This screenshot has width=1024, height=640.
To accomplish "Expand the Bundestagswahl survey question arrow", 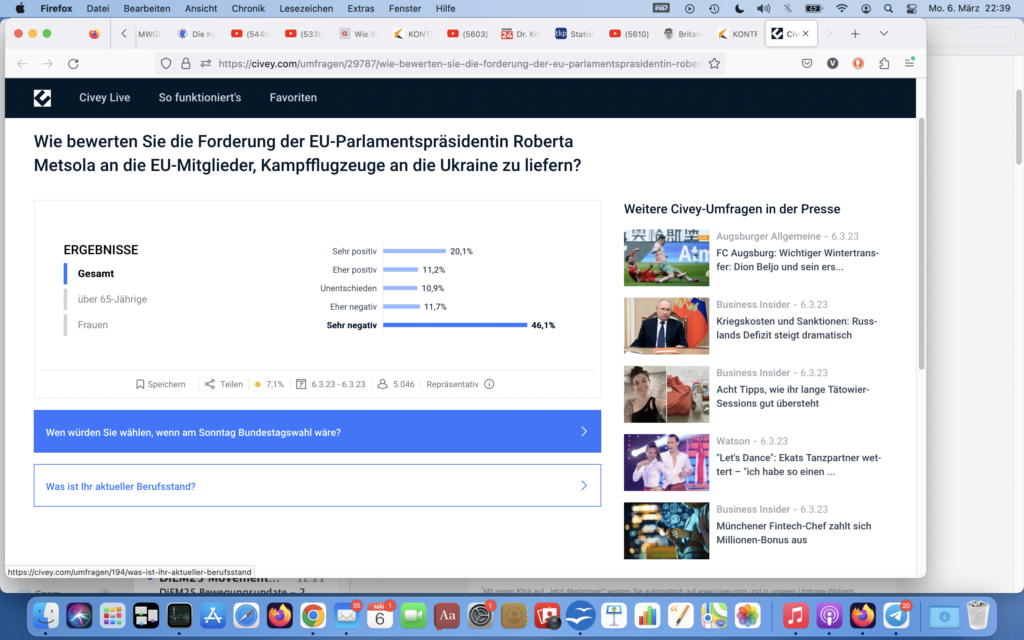I will tap(584, 432).
